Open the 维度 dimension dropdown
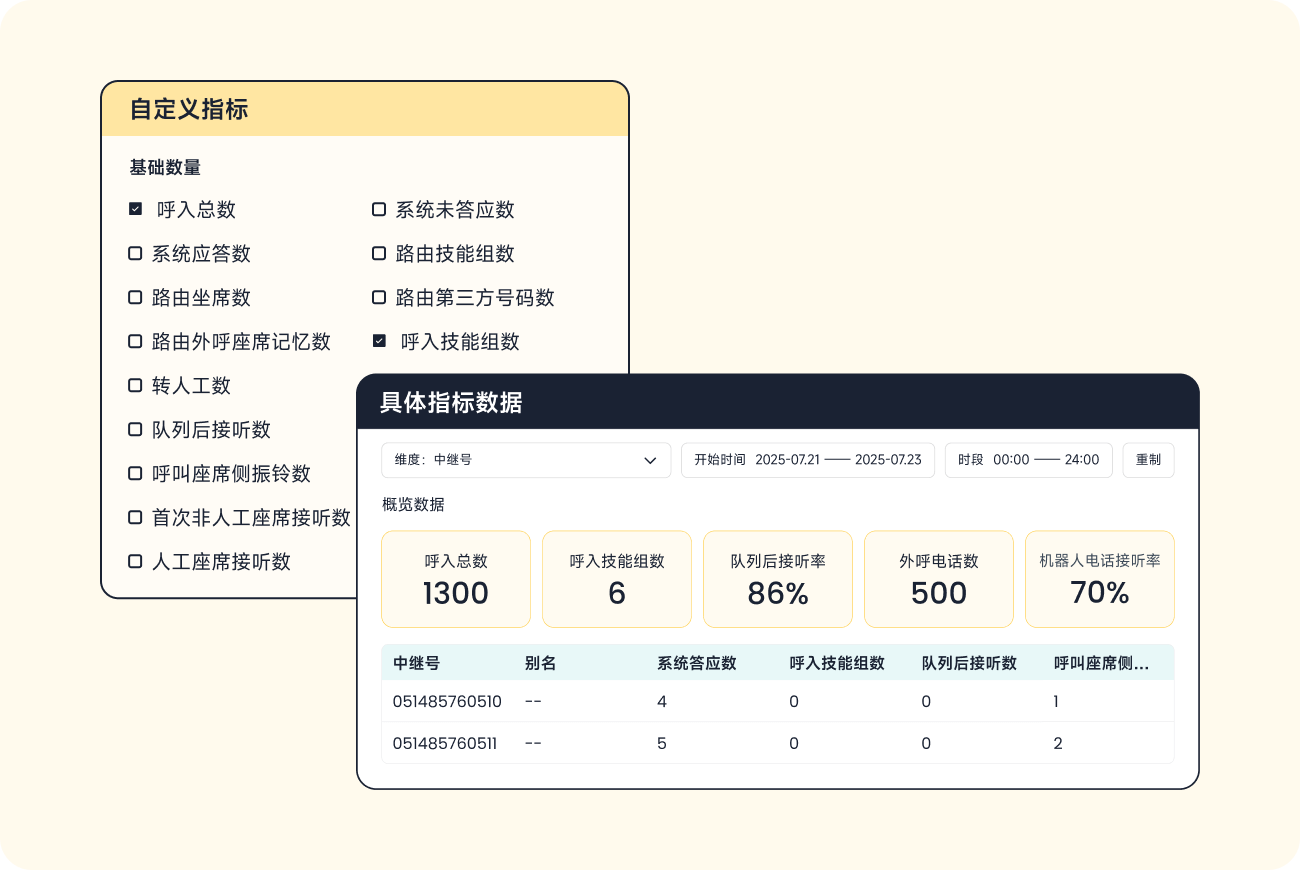The height and width of the screenshot is (870, 1300). (x=525, y=460)
